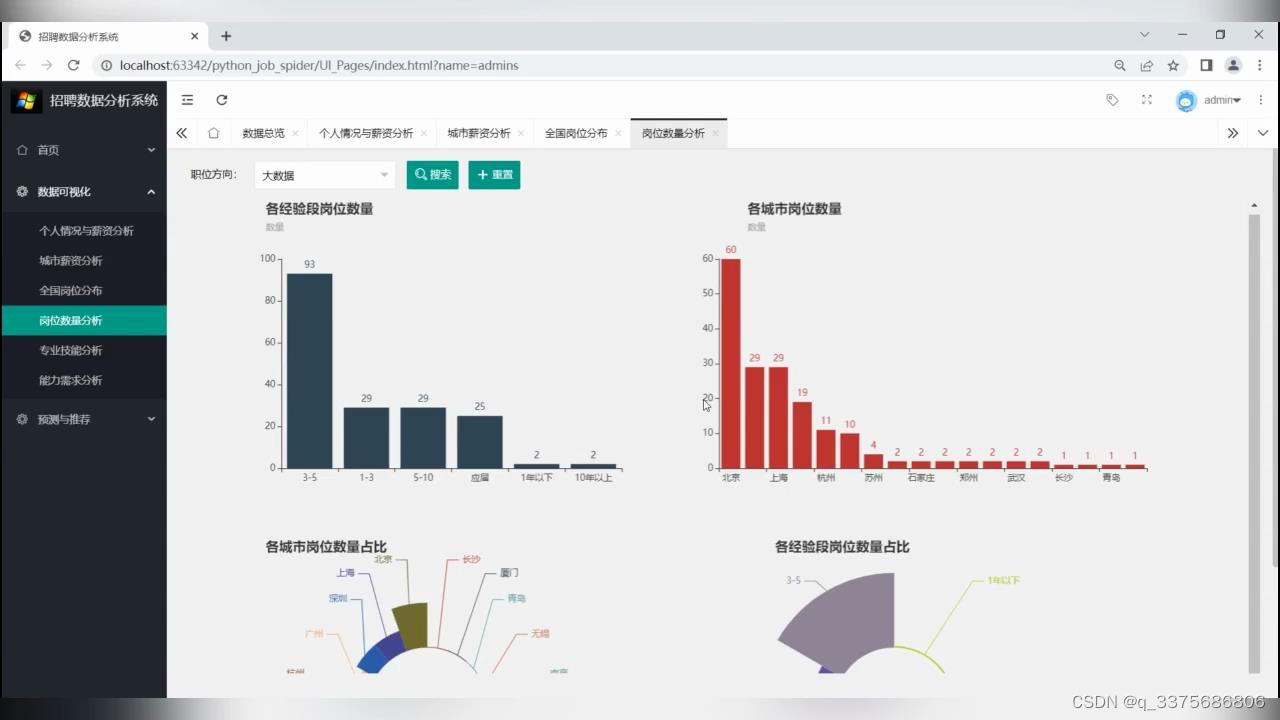Switch to the 数据总览 tab
This screenshot has height=720, width=1280.
pos(262,132)
